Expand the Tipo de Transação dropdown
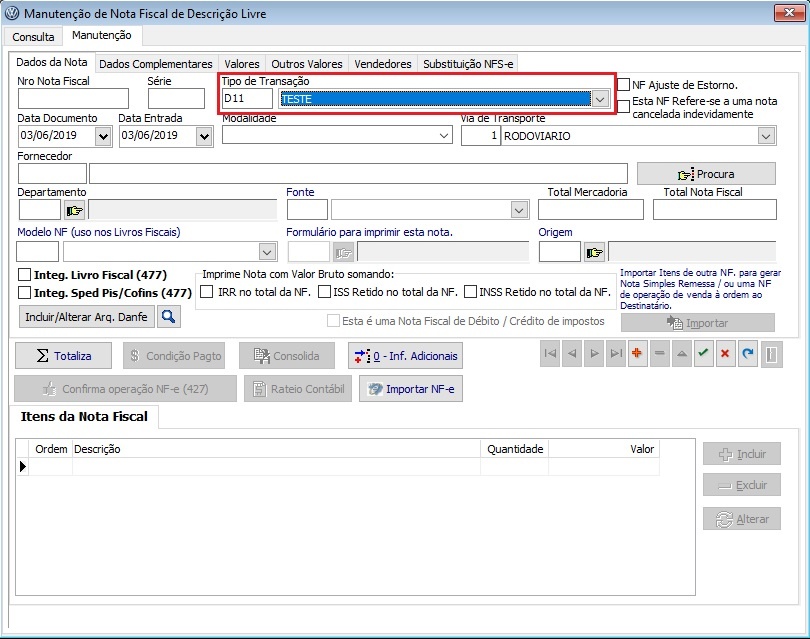Screen dimensions: 810x639 [x=600, y=99]
